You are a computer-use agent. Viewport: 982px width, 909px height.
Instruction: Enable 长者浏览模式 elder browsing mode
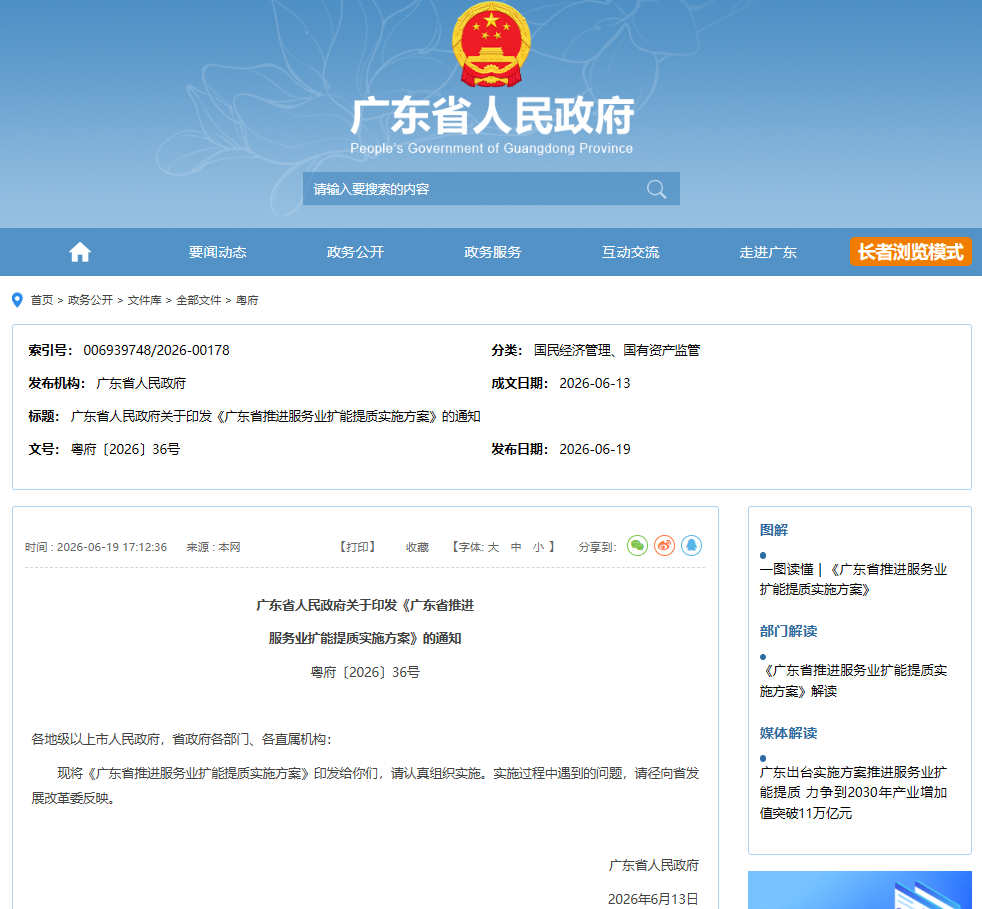tap(911, 252)
